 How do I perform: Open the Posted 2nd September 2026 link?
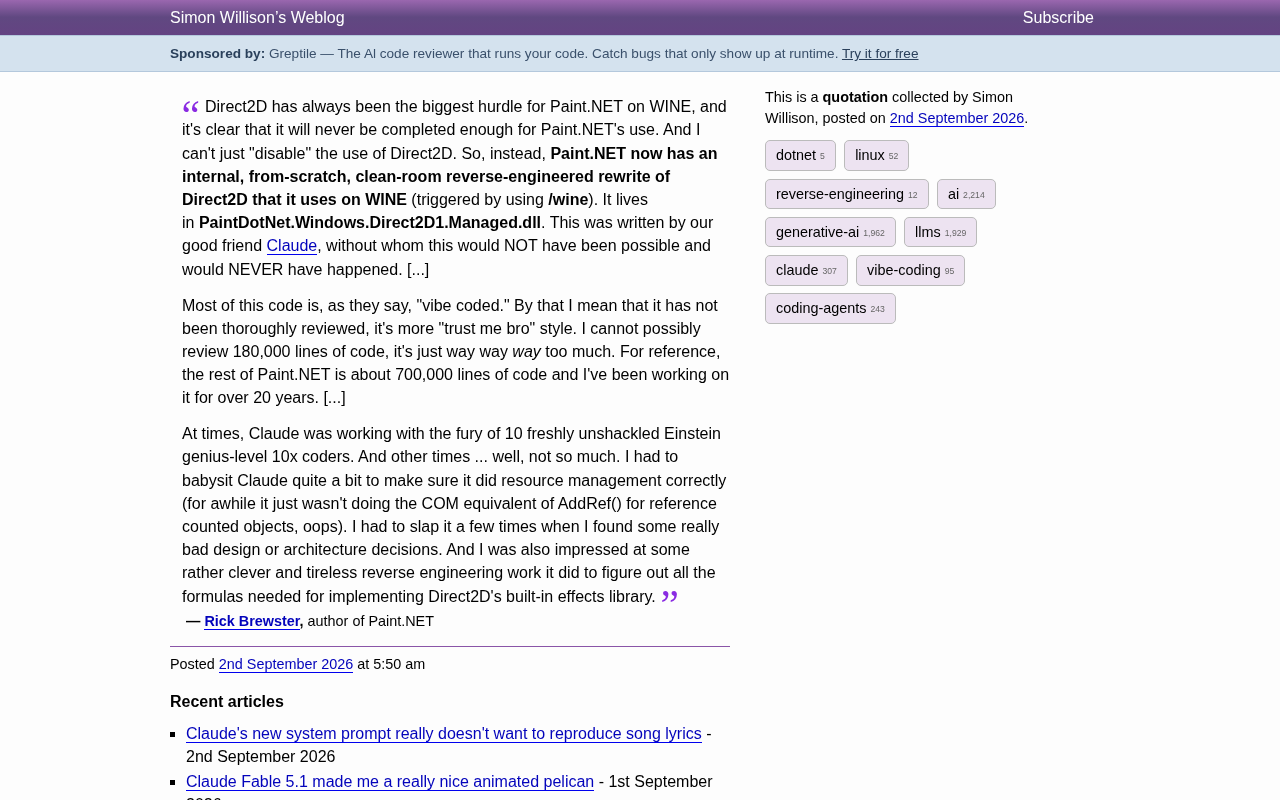286,664
